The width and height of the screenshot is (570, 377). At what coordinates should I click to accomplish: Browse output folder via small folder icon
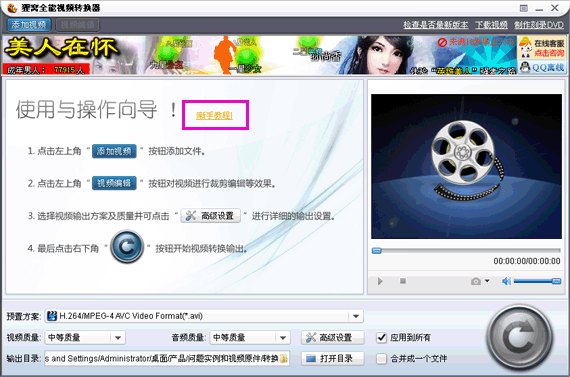[x=284, y=359]
